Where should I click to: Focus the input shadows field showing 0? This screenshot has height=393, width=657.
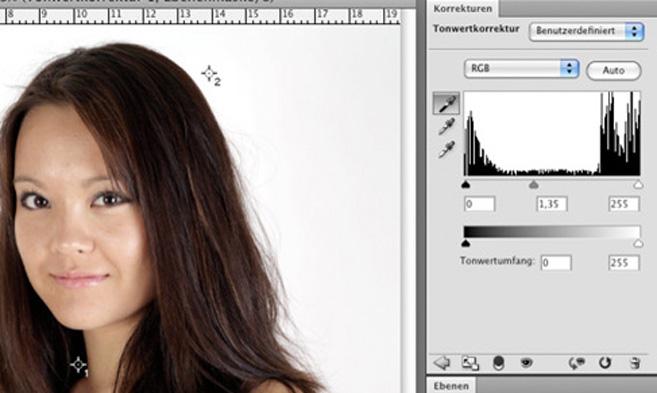point(480,204)
